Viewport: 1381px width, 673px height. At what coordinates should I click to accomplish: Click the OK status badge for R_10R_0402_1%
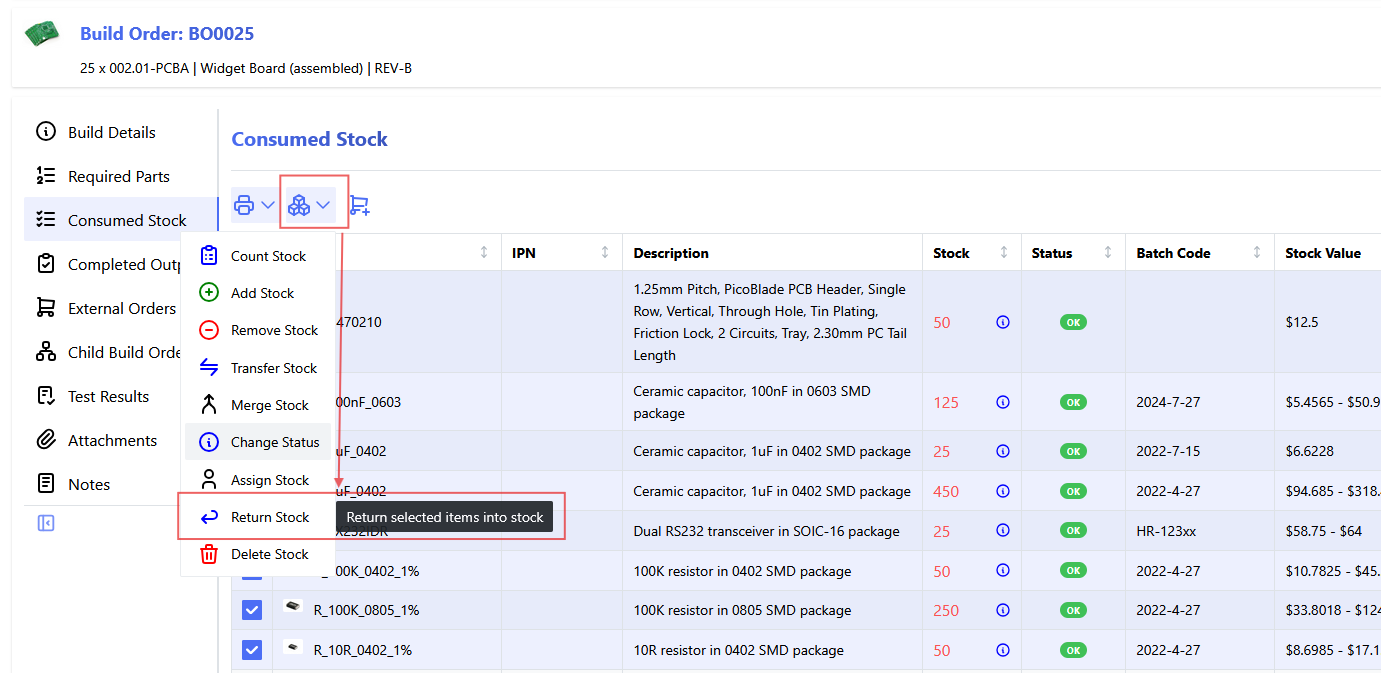[1073, 650]
